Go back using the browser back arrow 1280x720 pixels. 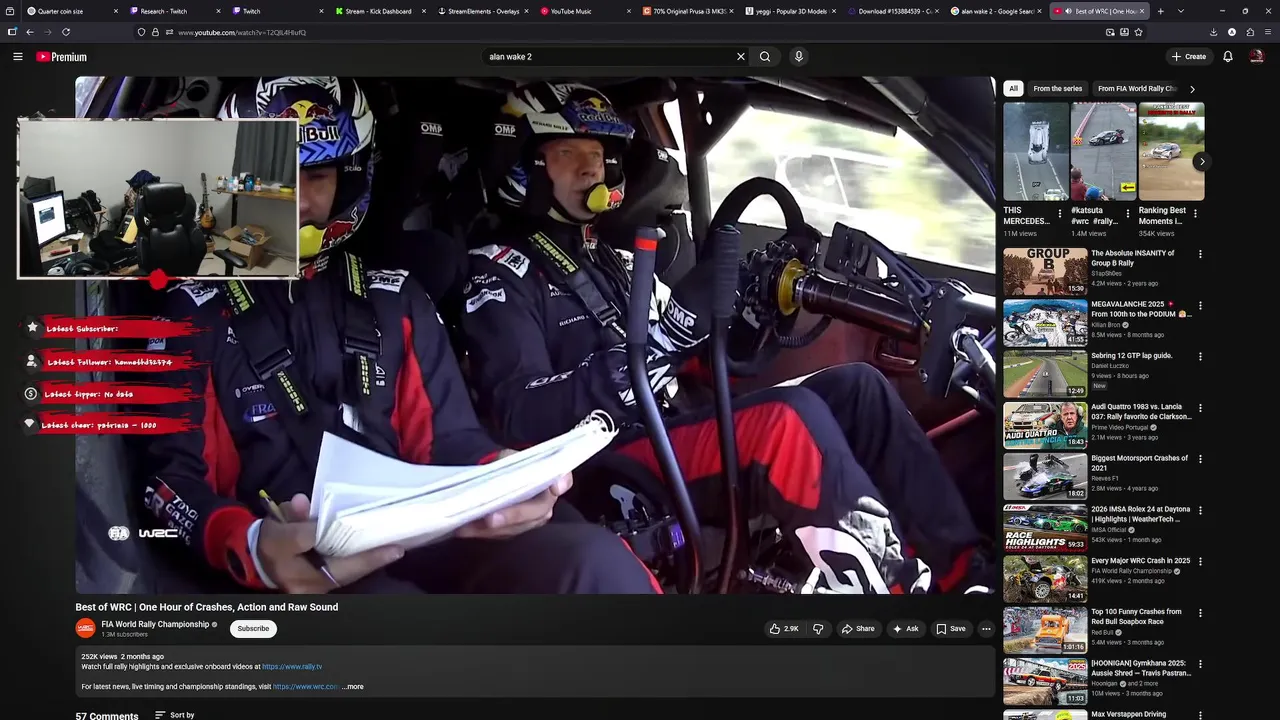click(x=30, y=32)
